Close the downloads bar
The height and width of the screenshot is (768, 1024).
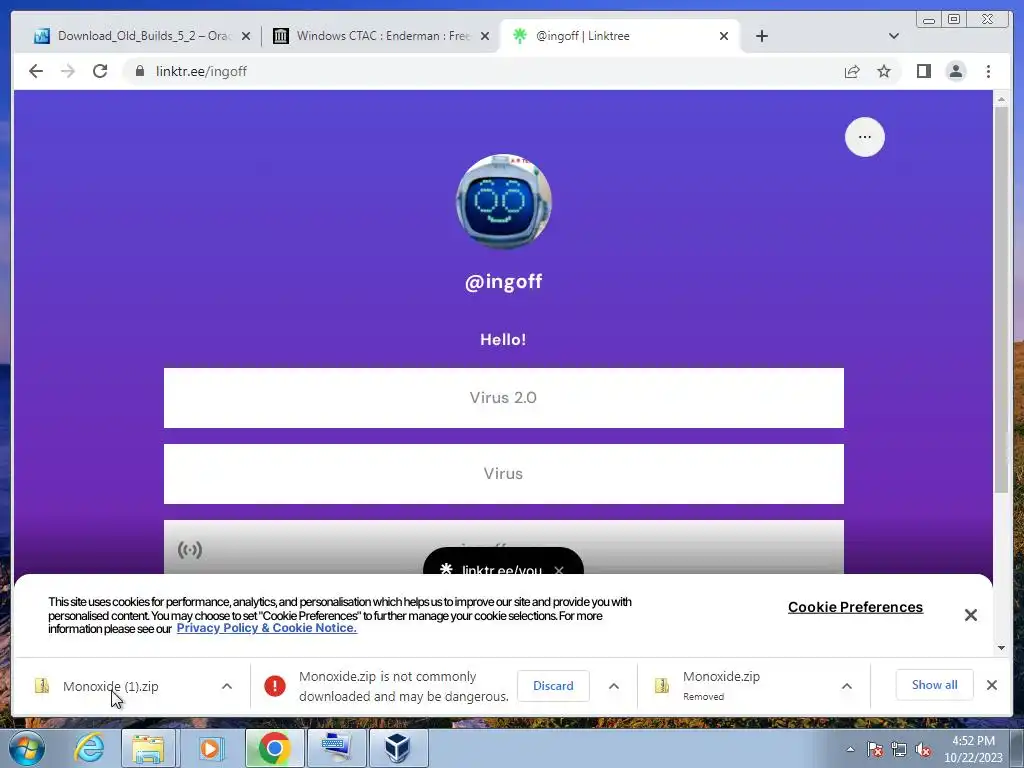point(991,685)
